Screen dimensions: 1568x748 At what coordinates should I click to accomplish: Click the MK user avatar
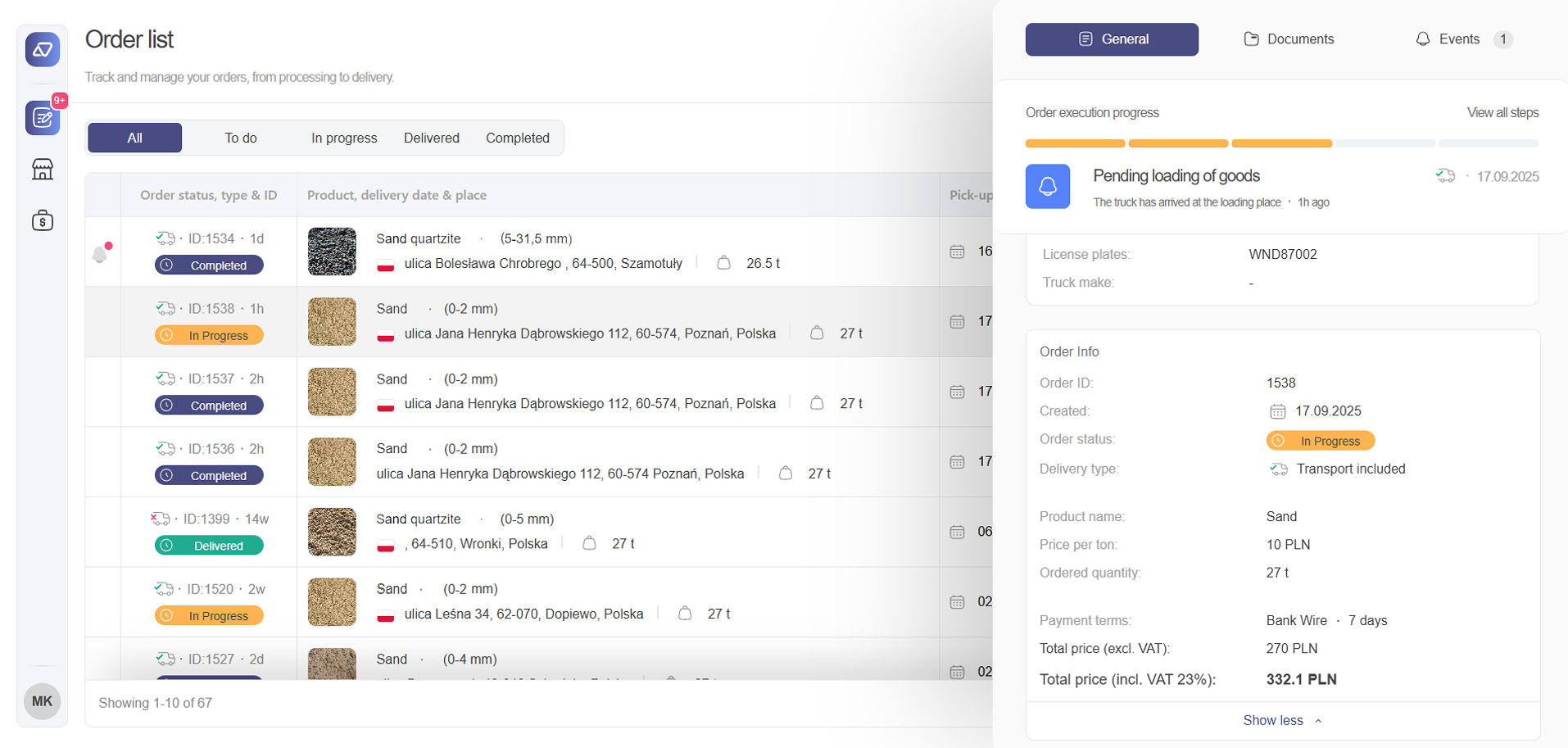(42, 701)
